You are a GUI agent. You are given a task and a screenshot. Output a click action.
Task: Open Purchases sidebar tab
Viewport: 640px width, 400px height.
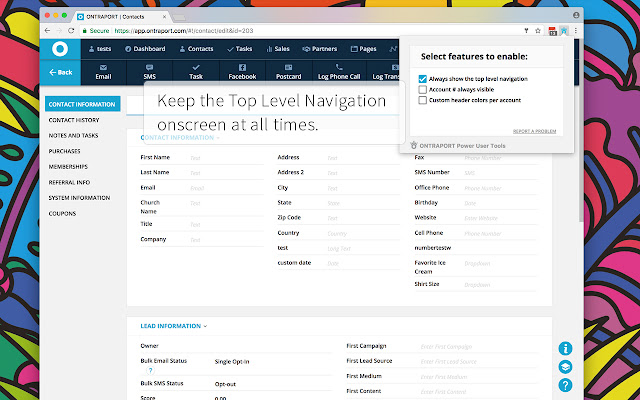[64, 151]
